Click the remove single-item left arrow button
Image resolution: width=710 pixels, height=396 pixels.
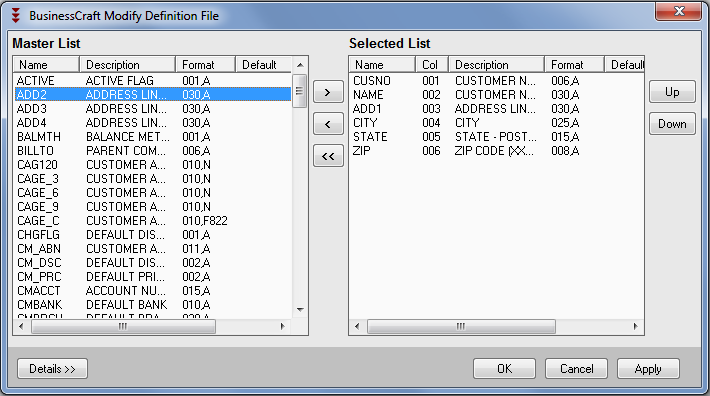(328, 124)
